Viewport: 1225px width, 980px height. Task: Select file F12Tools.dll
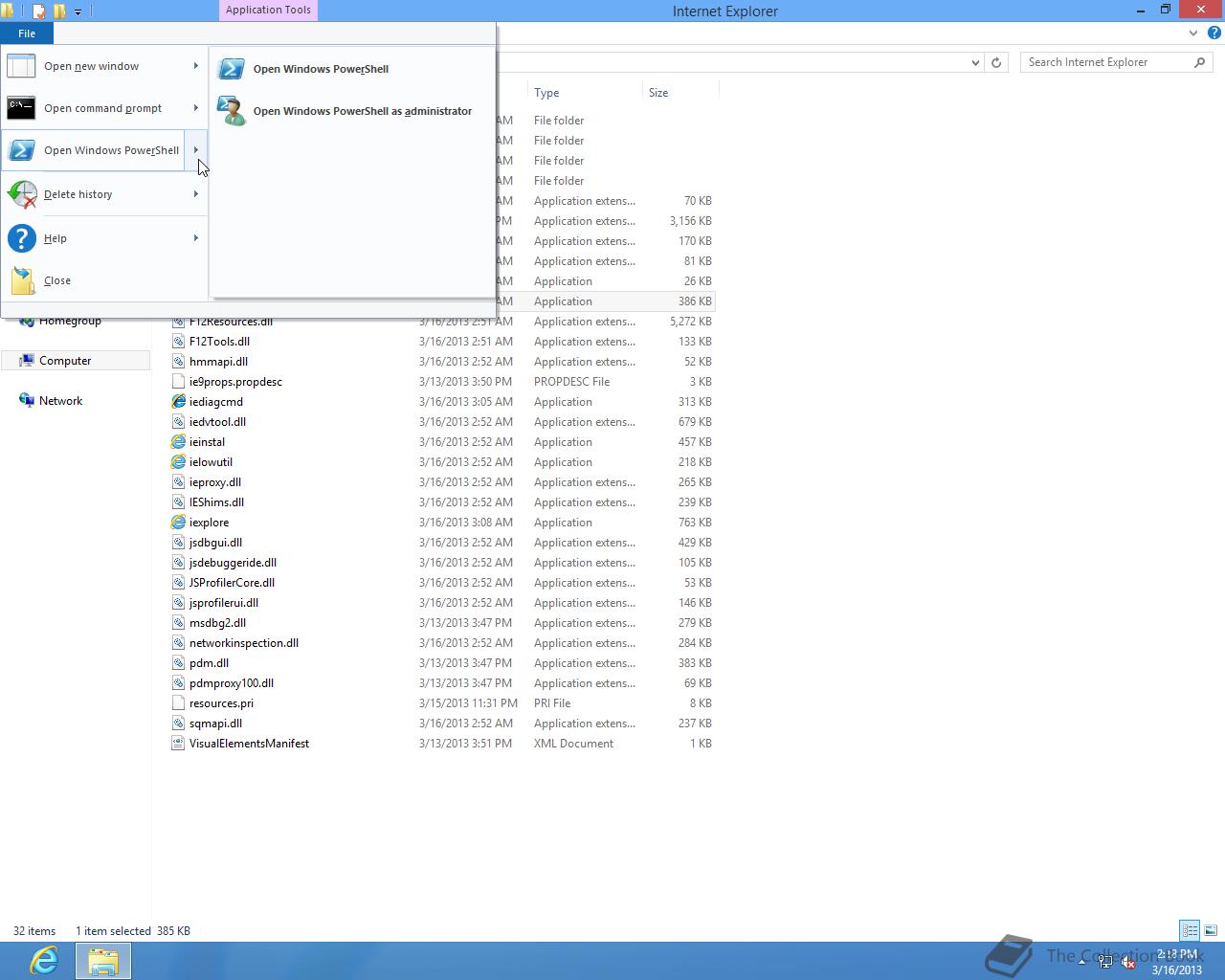[219, 342]
